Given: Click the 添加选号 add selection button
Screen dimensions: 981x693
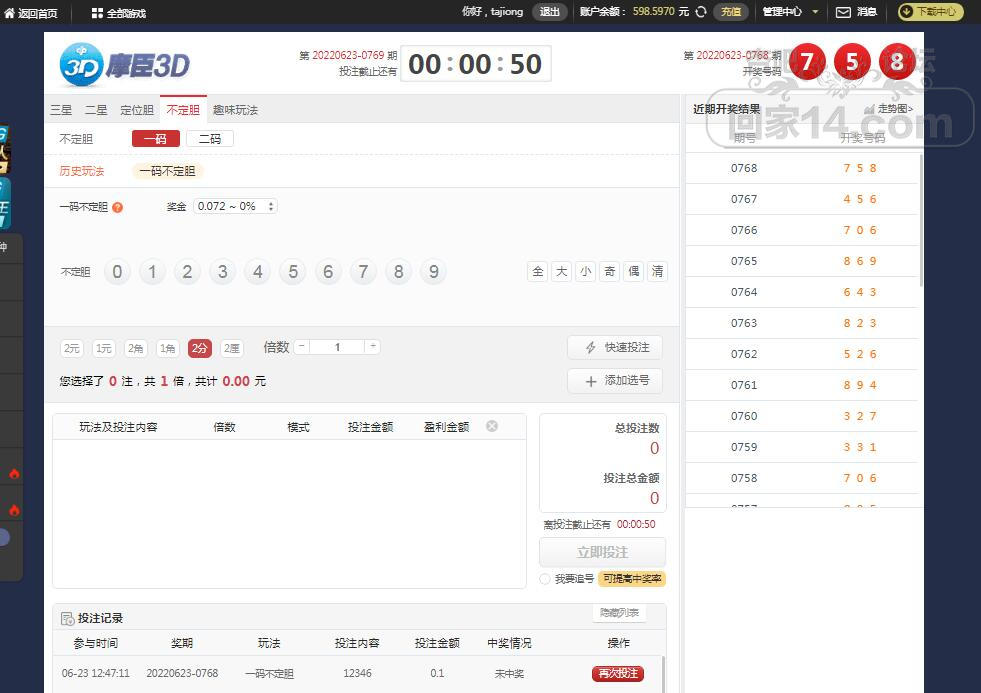Looking at the screenshot, I should coord(615,381).
